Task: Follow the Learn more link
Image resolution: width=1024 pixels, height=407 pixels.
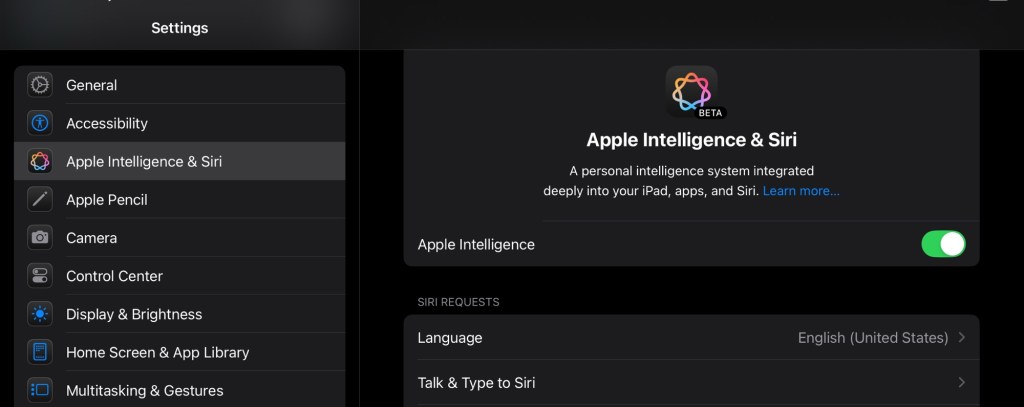Action: tap(801, 190)
